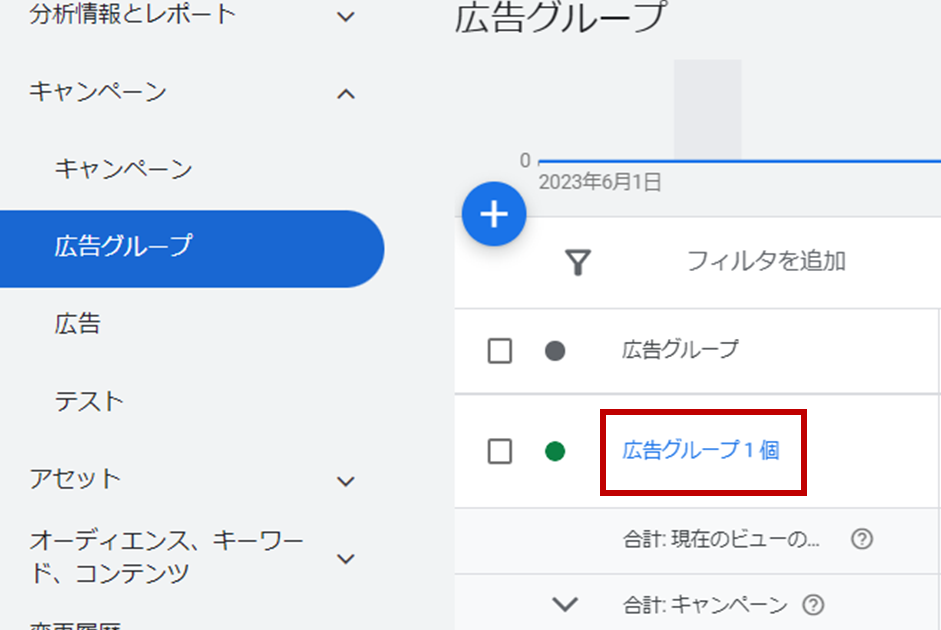
Task: Select 広告グループ in the sidebar
Action: (x=192, y=248)
